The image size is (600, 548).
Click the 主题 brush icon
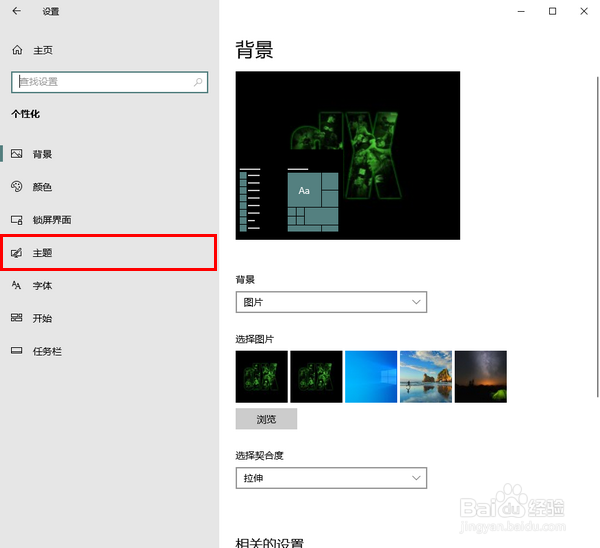pyautogui.click(x=16, y=253)
